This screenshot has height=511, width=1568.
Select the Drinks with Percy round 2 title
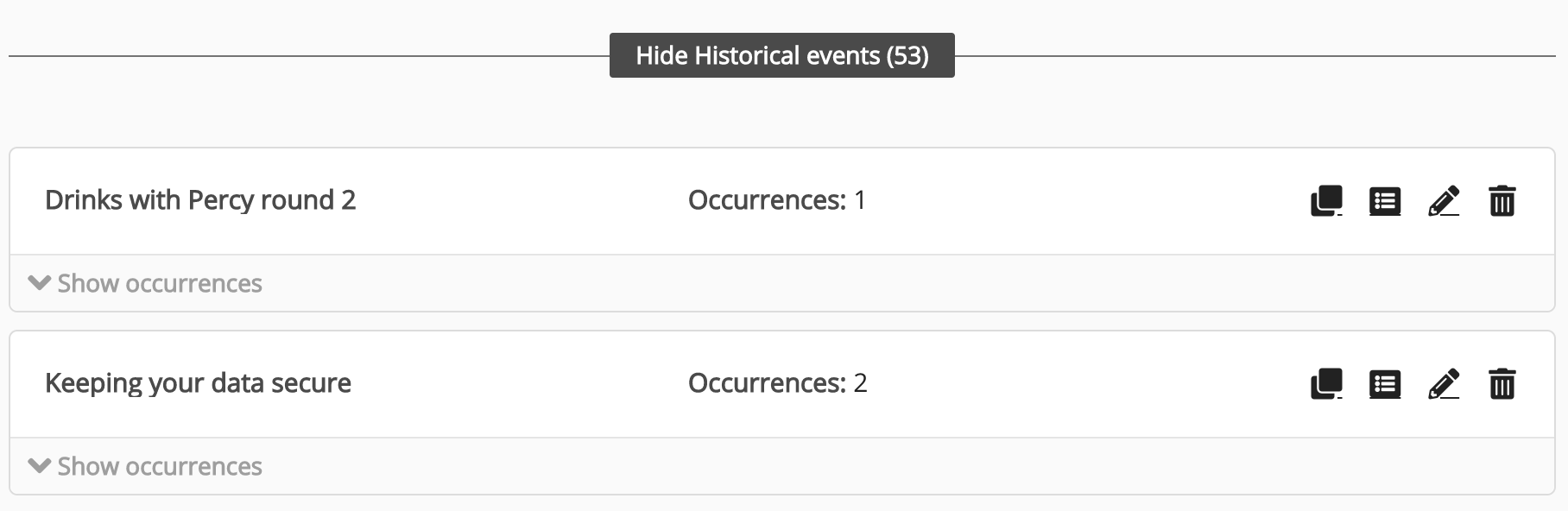(x=200, y=200)
